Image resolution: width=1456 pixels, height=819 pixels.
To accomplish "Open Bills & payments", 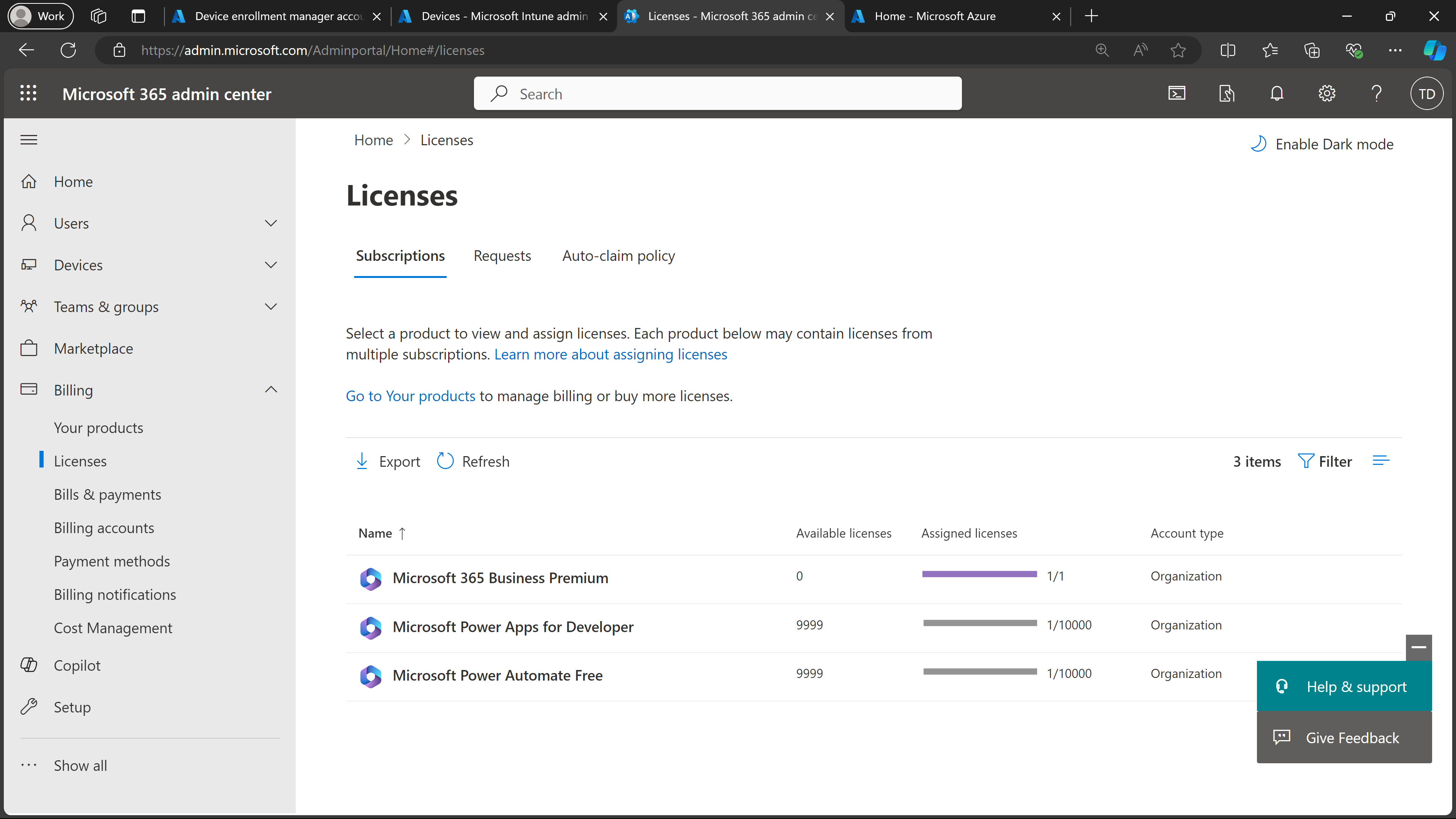I will click(x=107, y=494).
